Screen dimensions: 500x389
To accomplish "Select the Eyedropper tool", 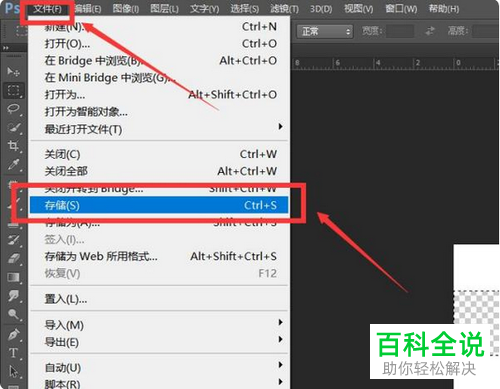I will coord(13,164).
